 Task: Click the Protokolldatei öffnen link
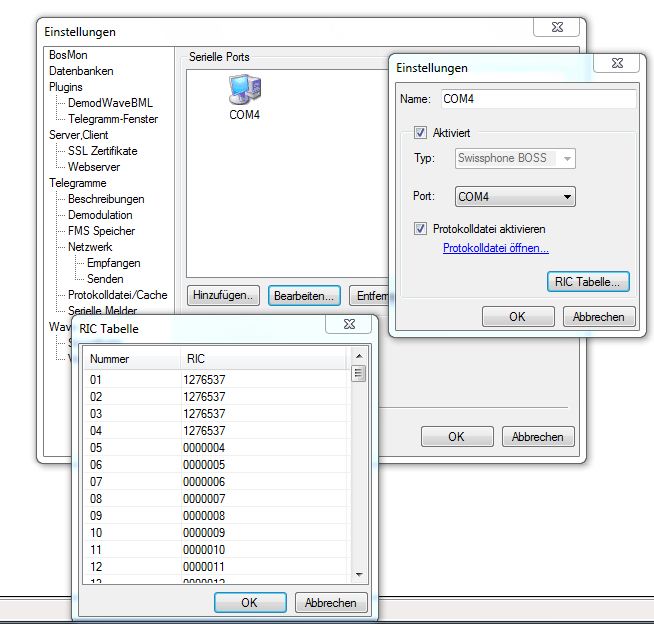(495, 248)
